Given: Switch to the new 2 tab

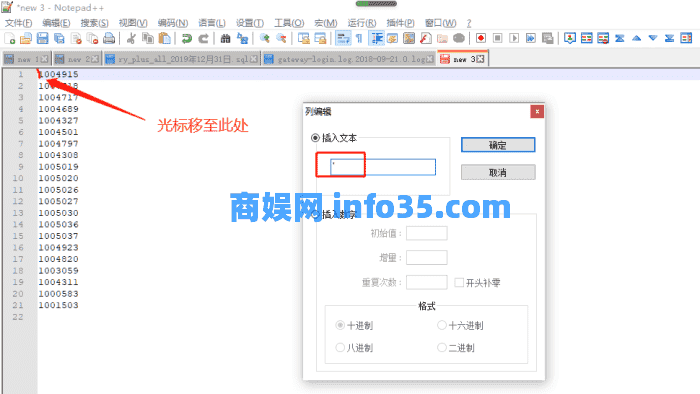Looking at the screenshot, I should pos(76,59).
